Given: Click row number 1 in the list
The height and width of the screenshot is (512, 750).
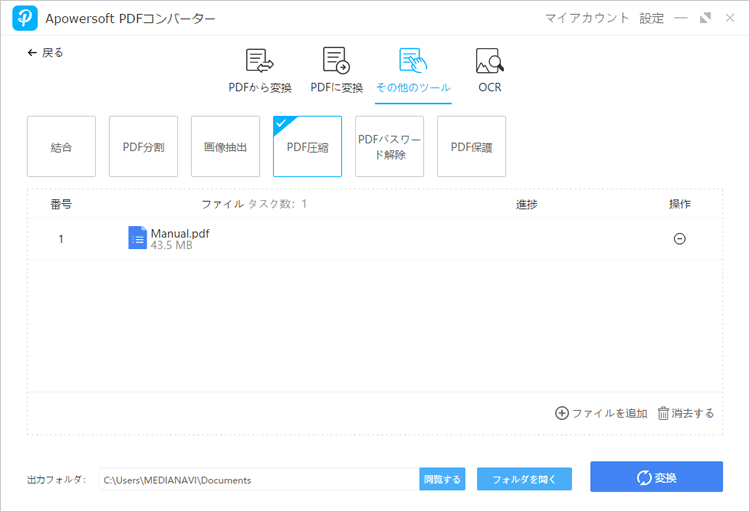Looking at the screenshot, I should point(61,239).
